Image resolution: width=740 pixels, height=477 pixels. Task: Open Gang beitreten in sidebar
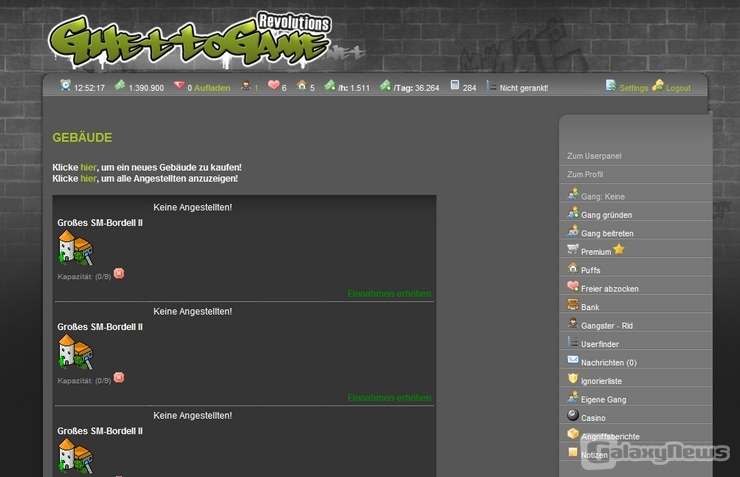coord(607,234)
